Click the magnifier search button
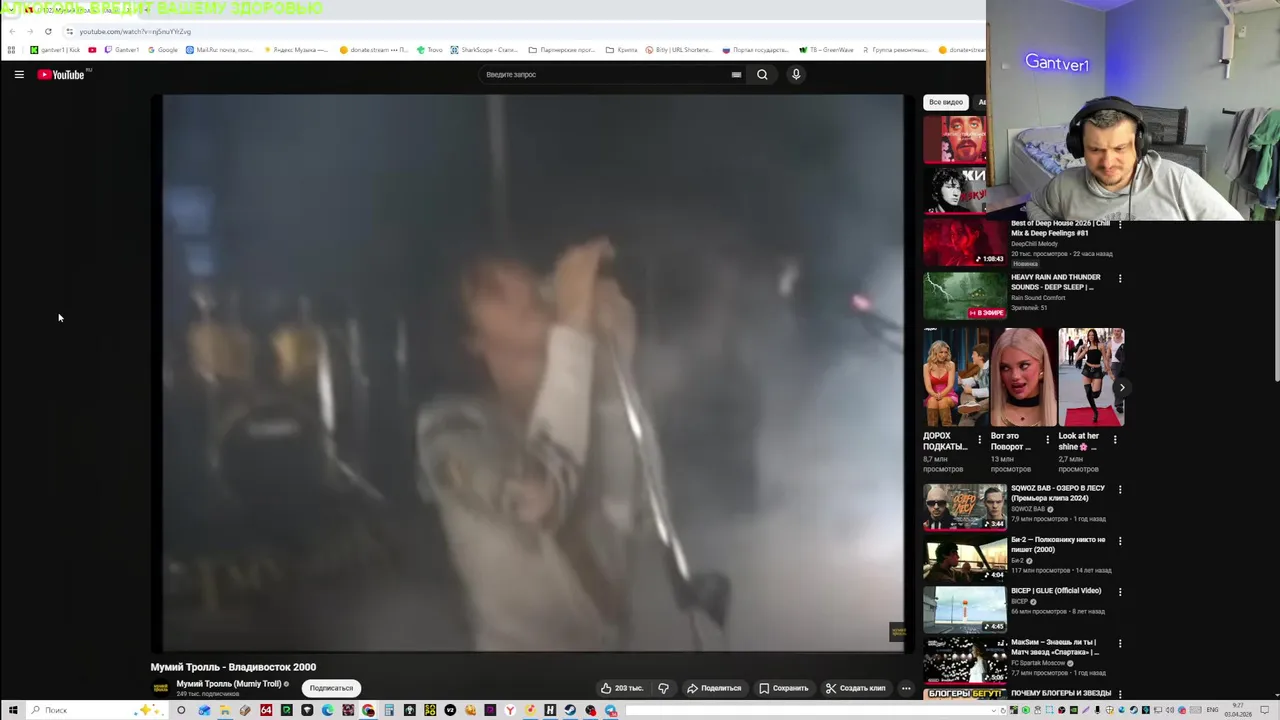This screenshot has height=720, width=1280. tap(762, 74)
